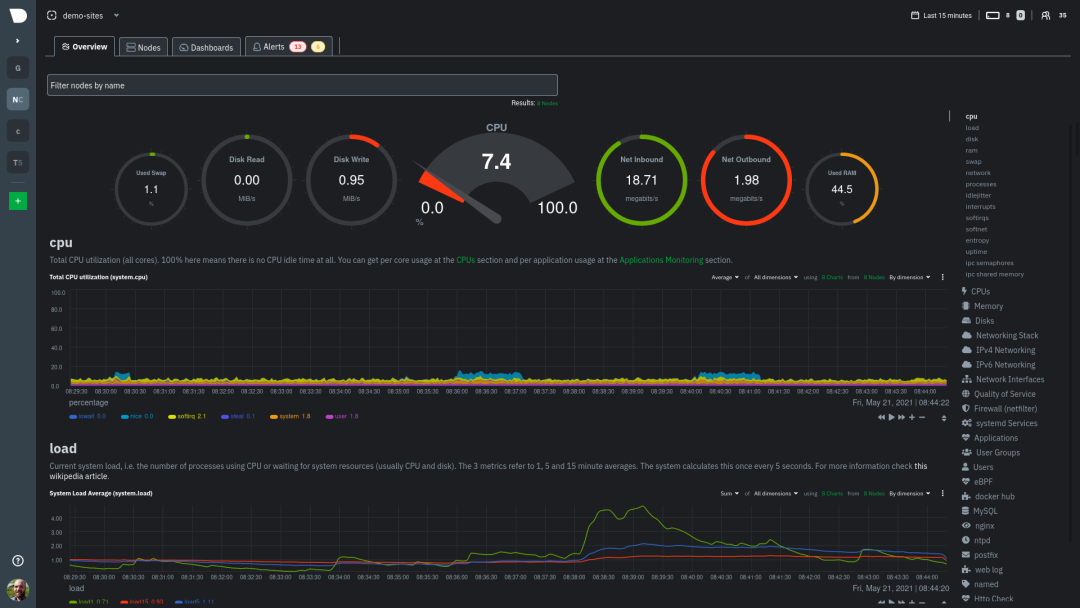Toggle the user dimension in cpu legend
Screen dimensions: 1080x608
click(x=342, y=417)
